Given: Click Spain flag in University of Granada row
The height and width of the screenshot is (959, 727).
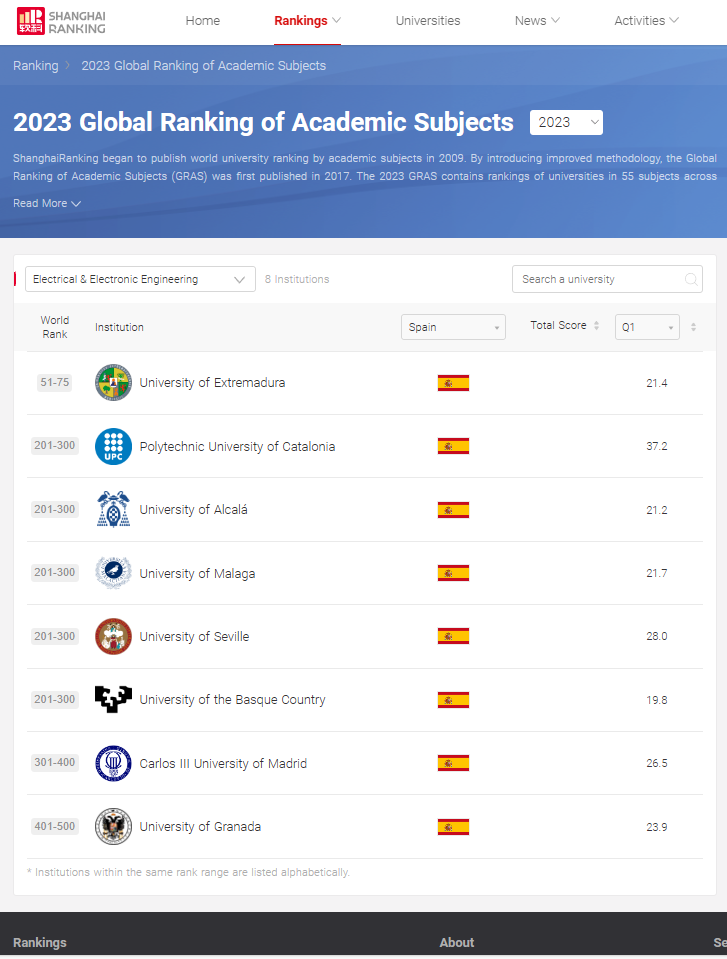Looking at the screenshot, I should point(453,827).
